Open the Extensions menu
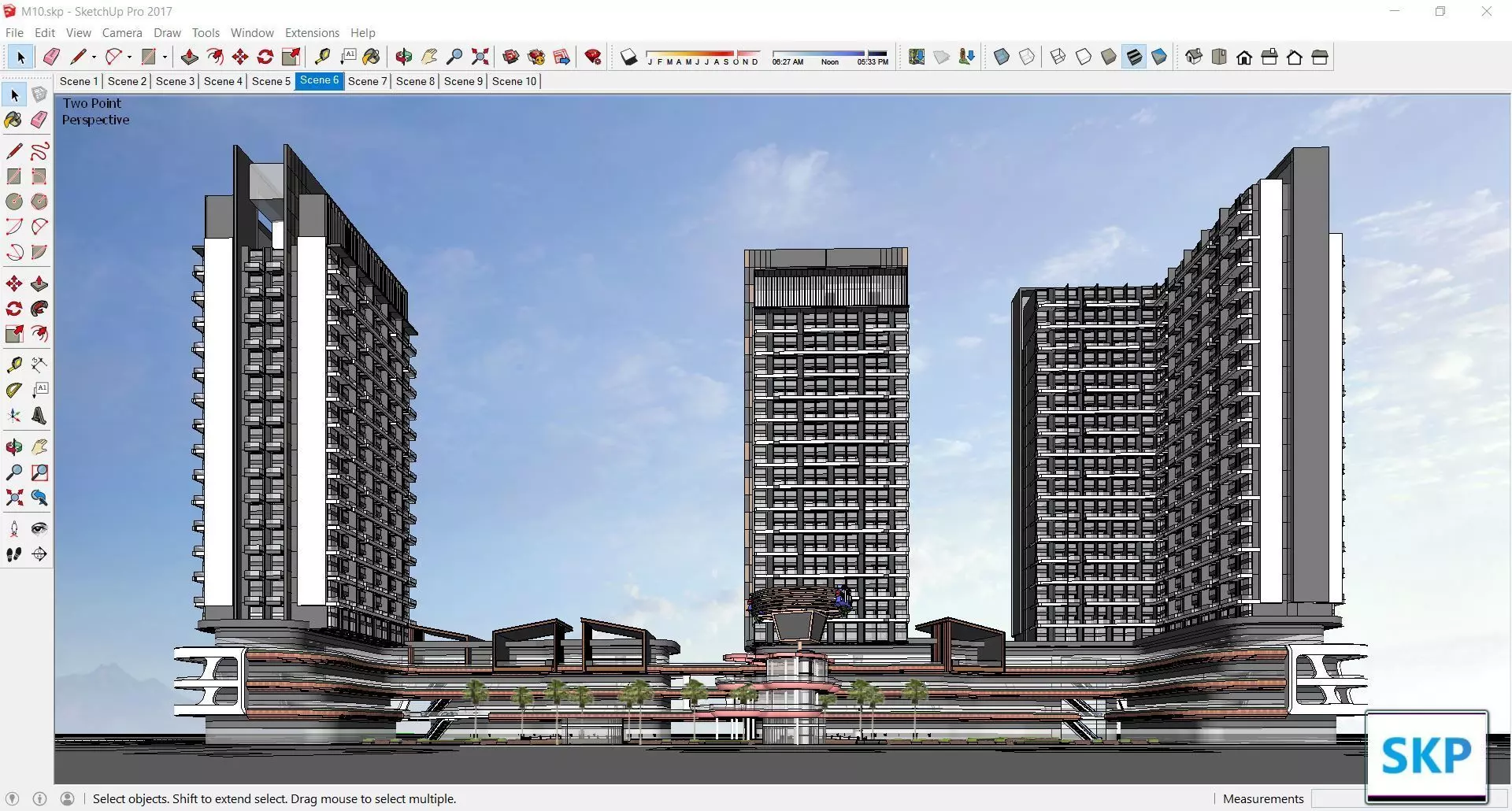Screen dimensions: 1512x811 (312, 32)
